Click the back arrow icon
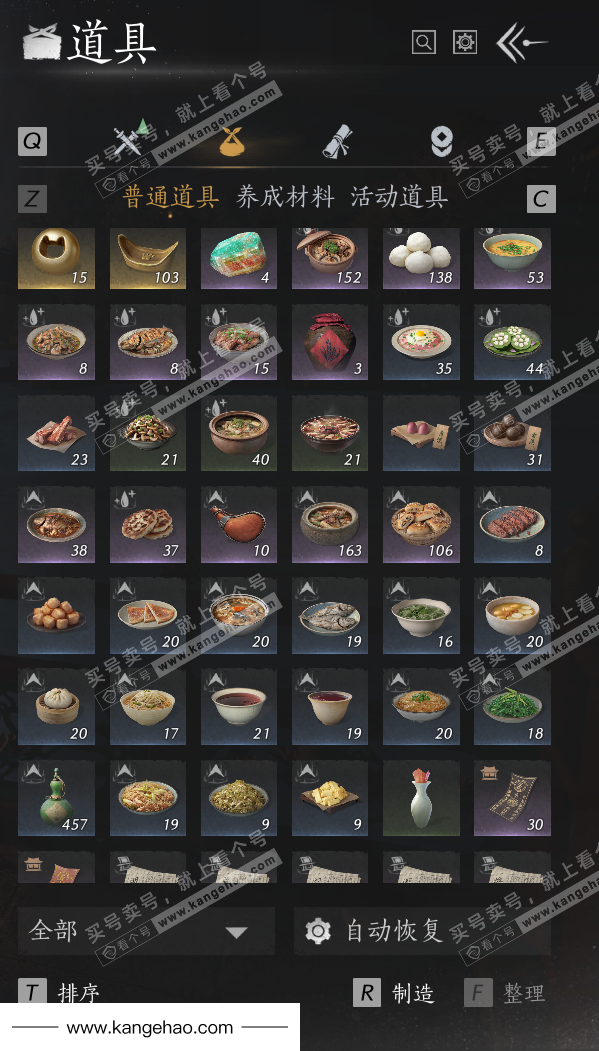Viewport: 599px width, 1051px height. pyautogui.click(x=521, y=42)
